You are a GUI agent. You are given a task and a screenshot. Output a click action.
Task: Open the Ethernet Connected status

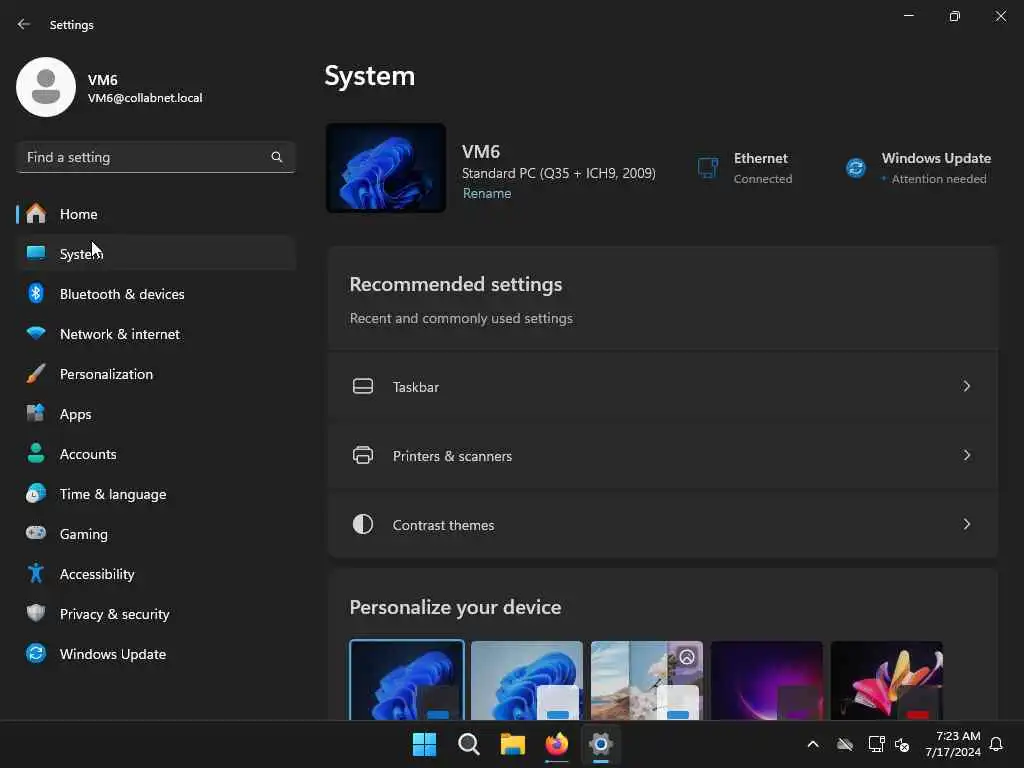coord(744,168)
